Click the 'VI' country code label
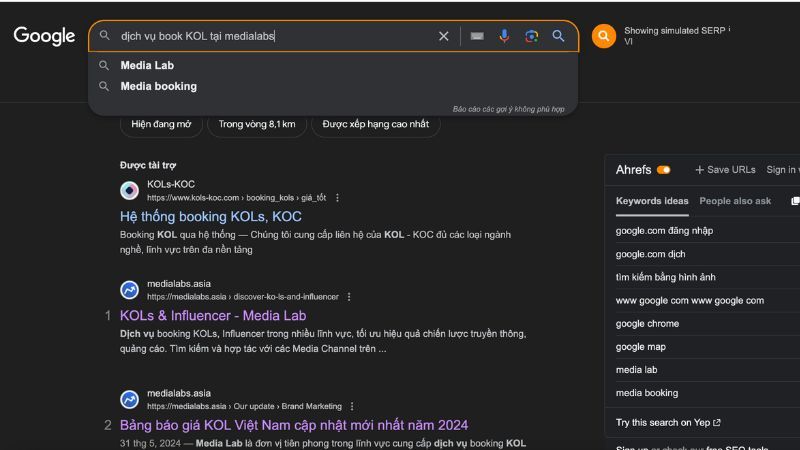 (x=628, y=42)
